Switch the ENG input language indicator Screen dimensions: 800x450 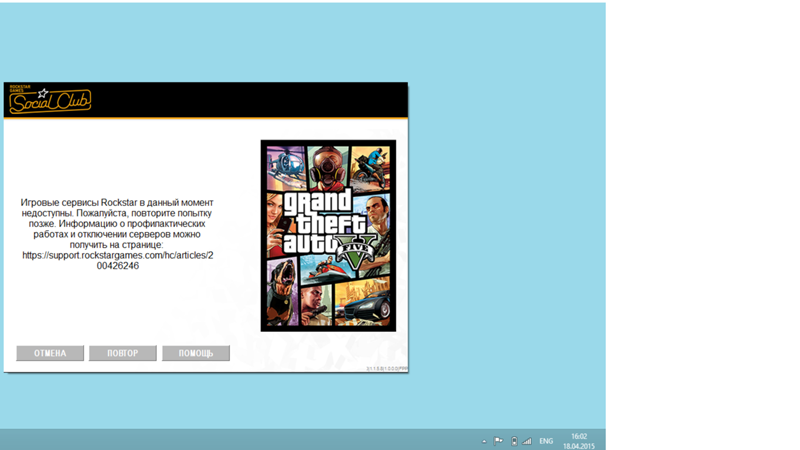[546, 441]
